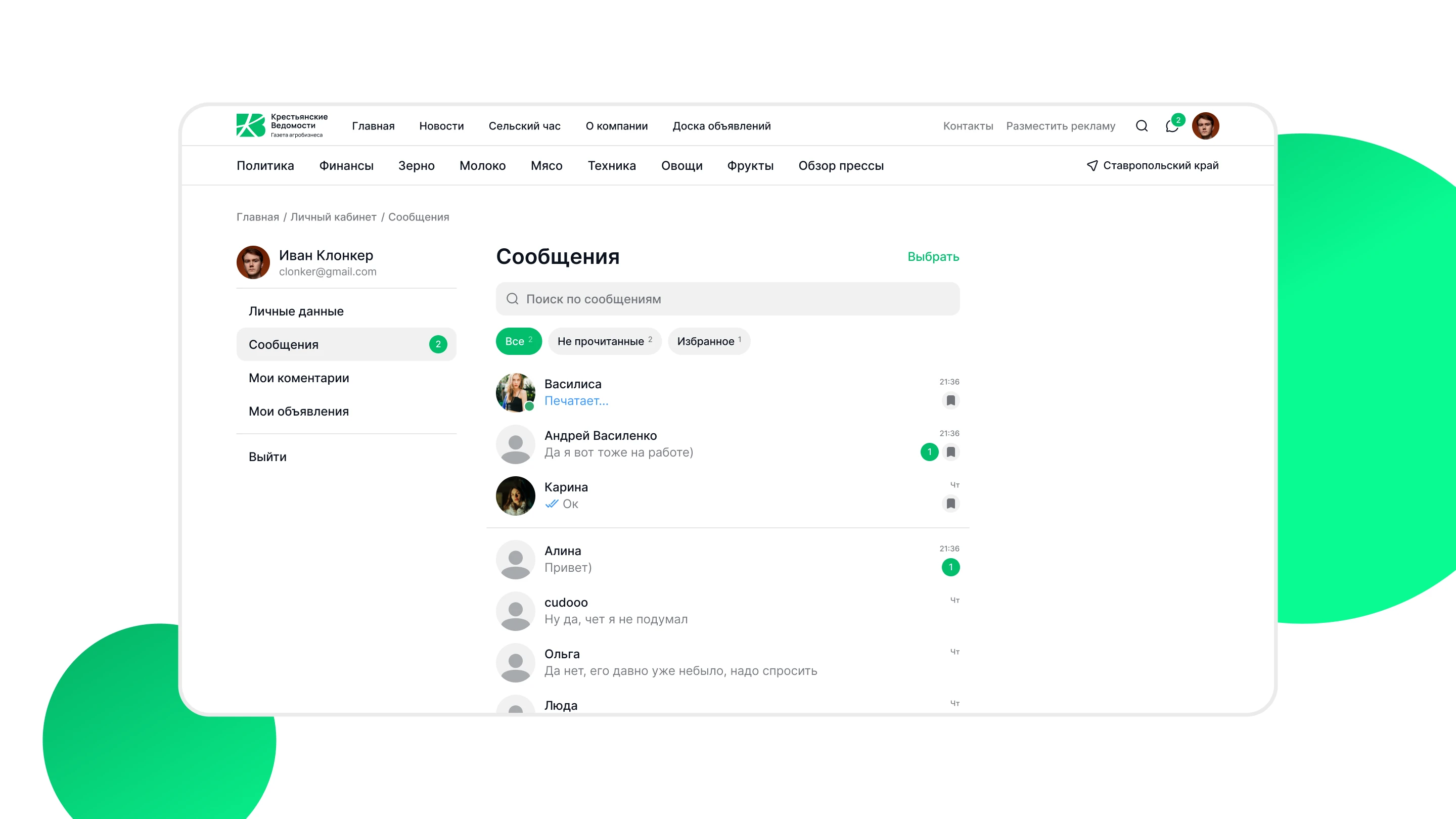Open the Мясо category
Image resolution: width=1456 pixels, height=819 pixels.
pos(547,166)
